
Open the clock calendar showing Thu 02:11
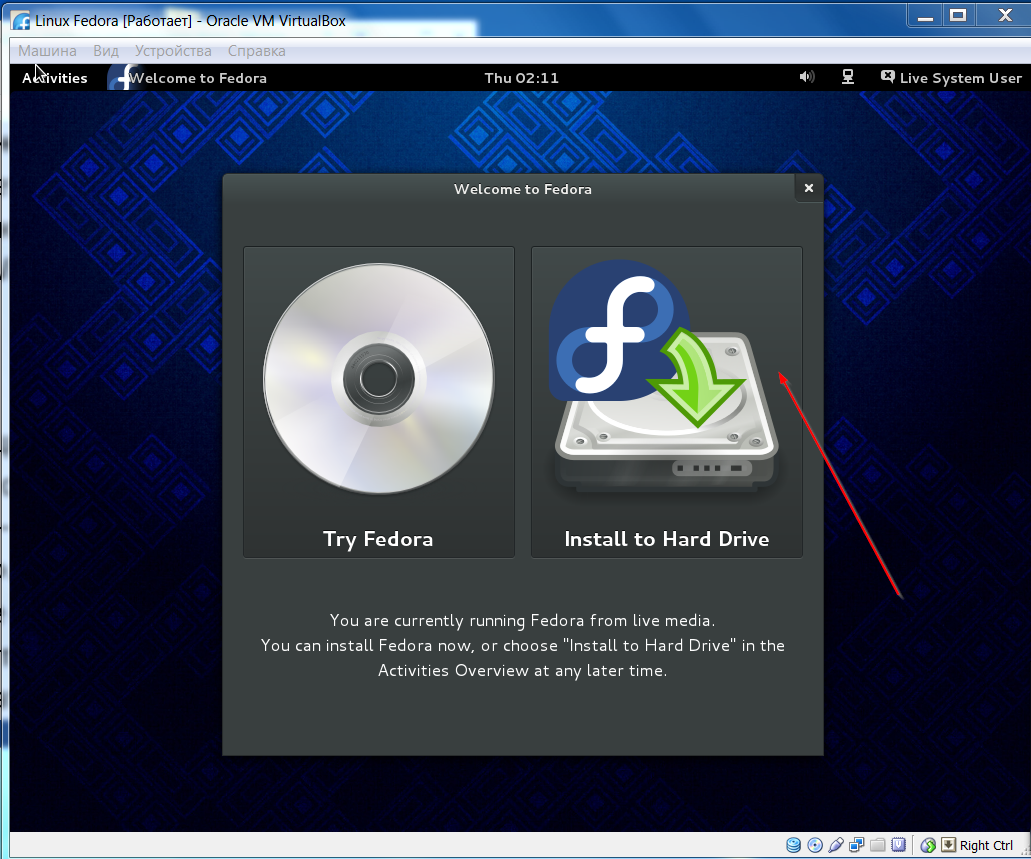click(521, 78)
